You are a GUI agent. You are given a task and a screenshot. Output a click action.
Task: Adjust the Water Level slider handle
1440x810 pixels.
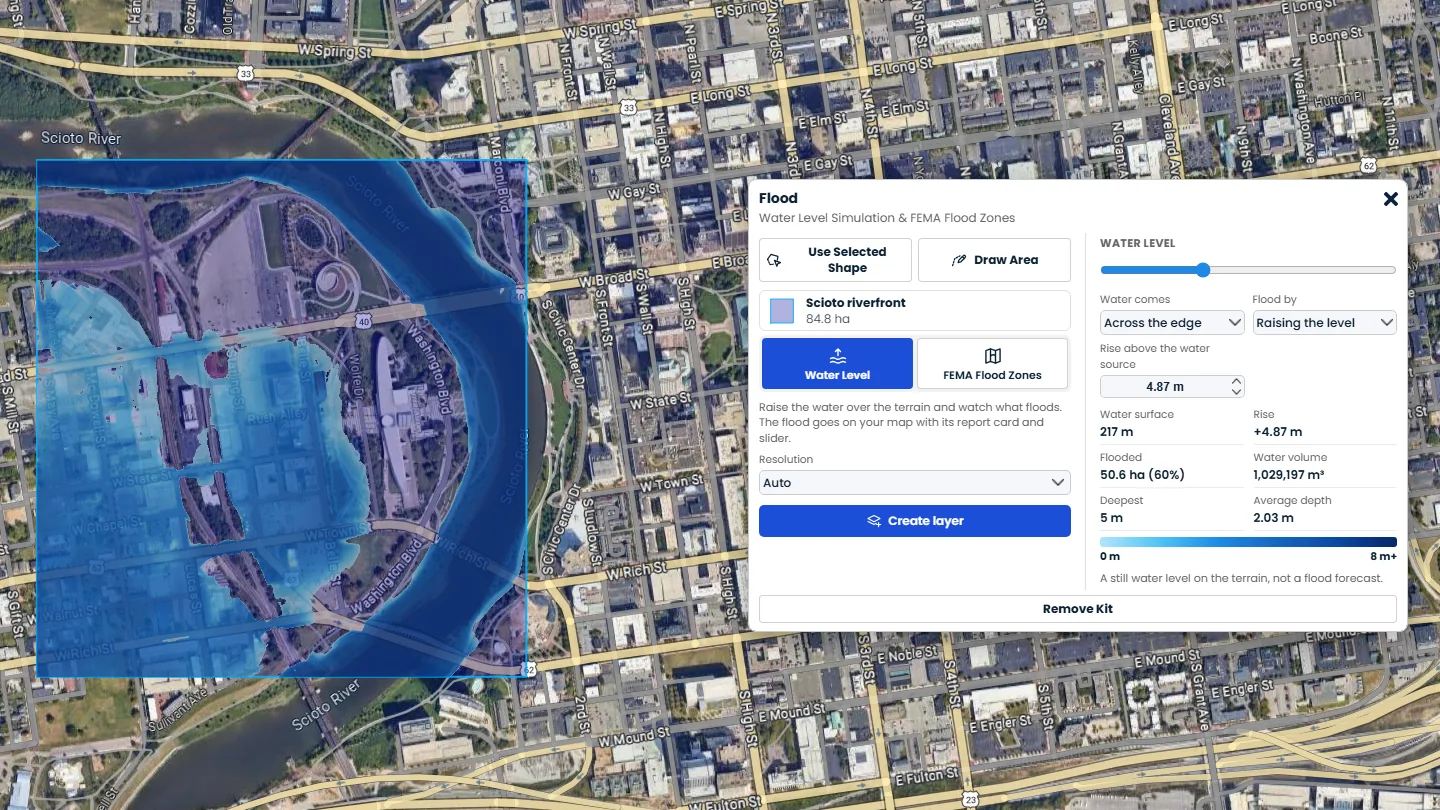1203,270
